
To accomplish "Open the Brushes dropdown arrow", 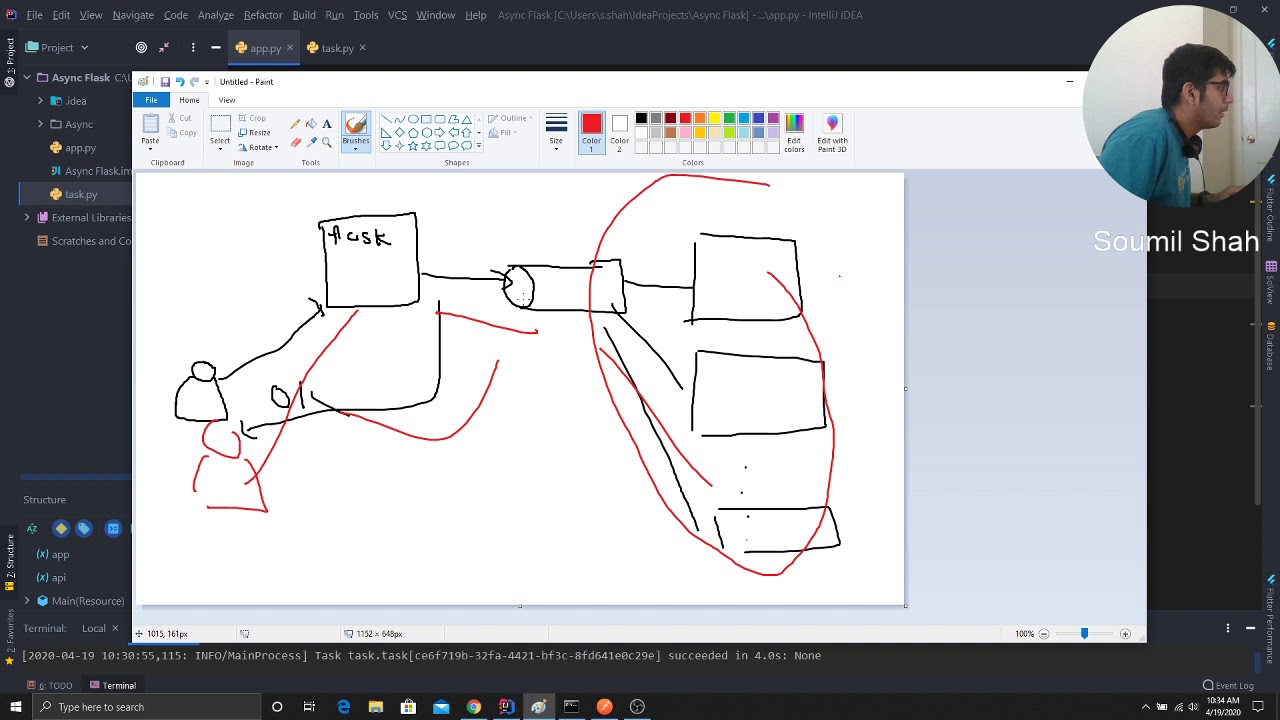I will pyautogui.click(x=355, y=148).
